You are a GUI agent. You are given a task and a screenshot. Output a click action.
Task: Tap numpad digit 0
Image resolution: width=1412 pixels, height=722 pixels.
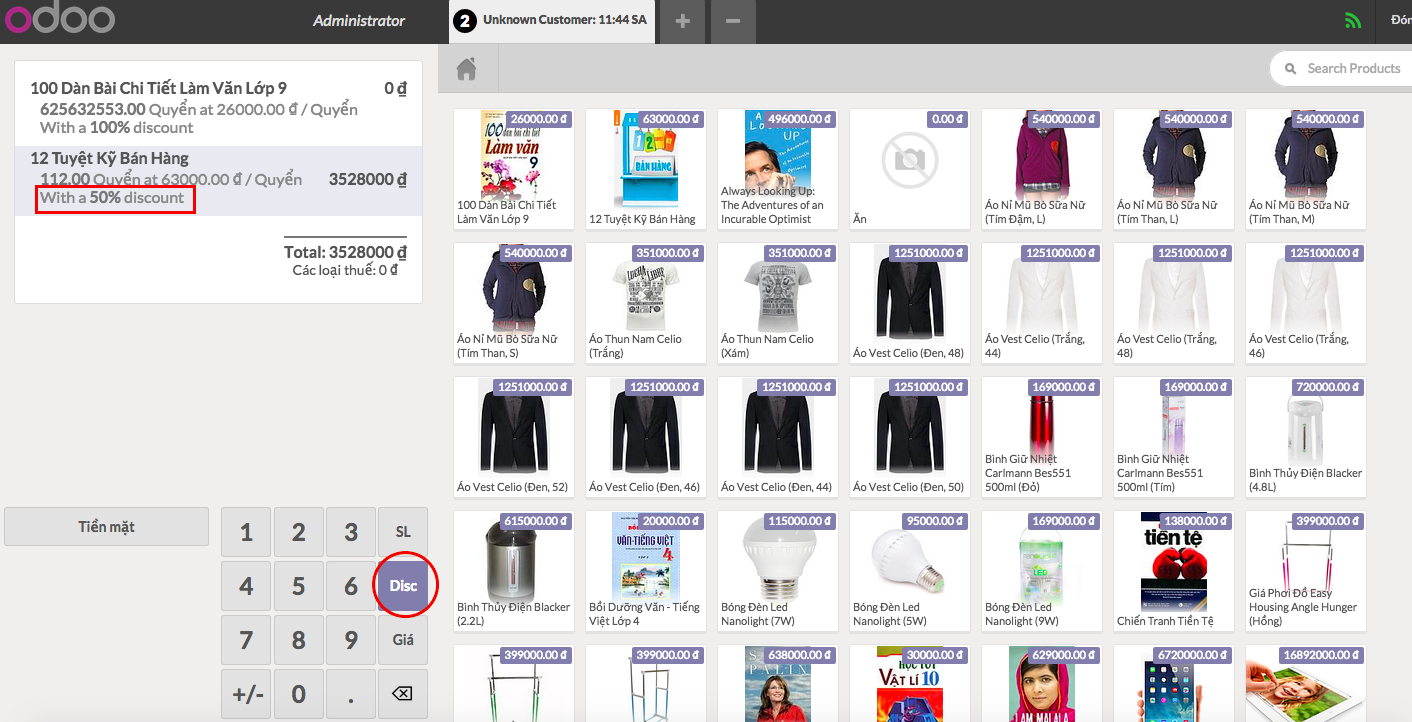click(298, 694)
